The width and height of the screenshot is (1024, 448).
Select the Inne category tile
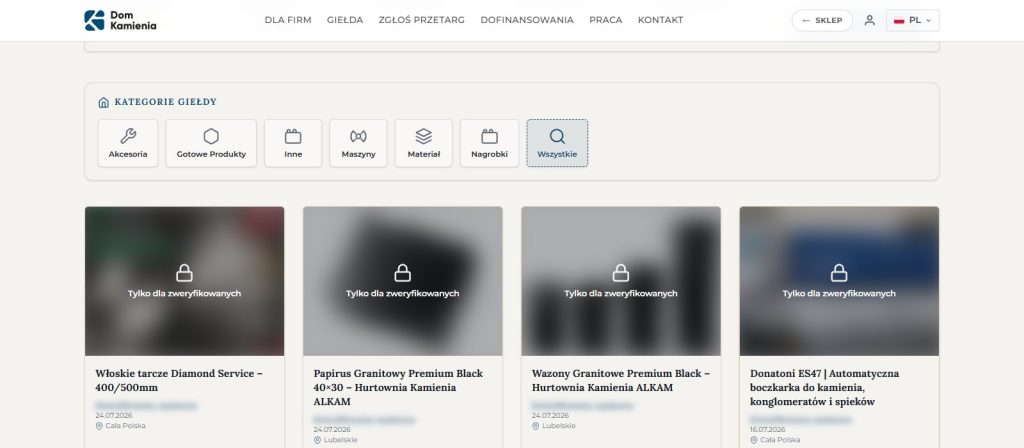point(293,143)
